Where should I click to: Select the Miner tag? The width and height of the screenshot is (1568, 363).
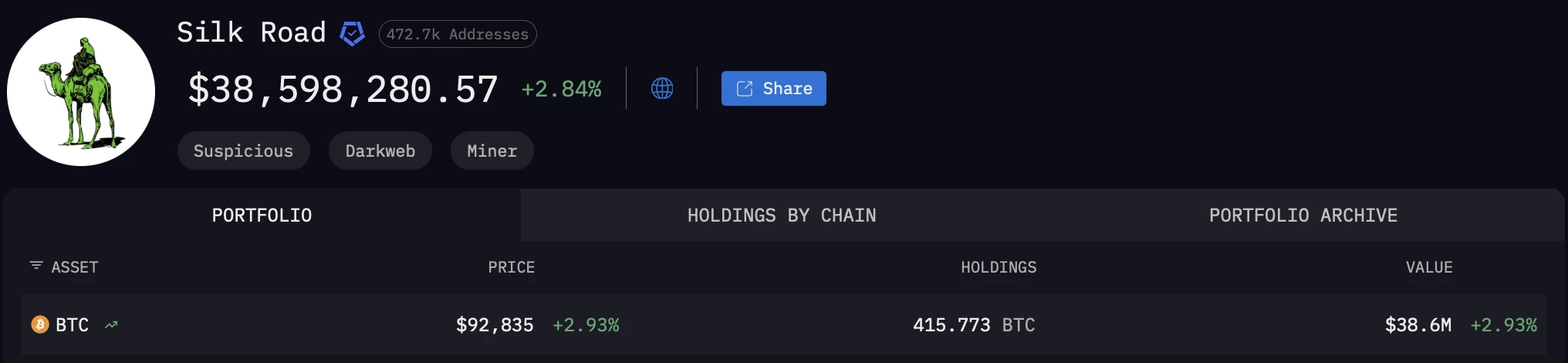(492, 151)
